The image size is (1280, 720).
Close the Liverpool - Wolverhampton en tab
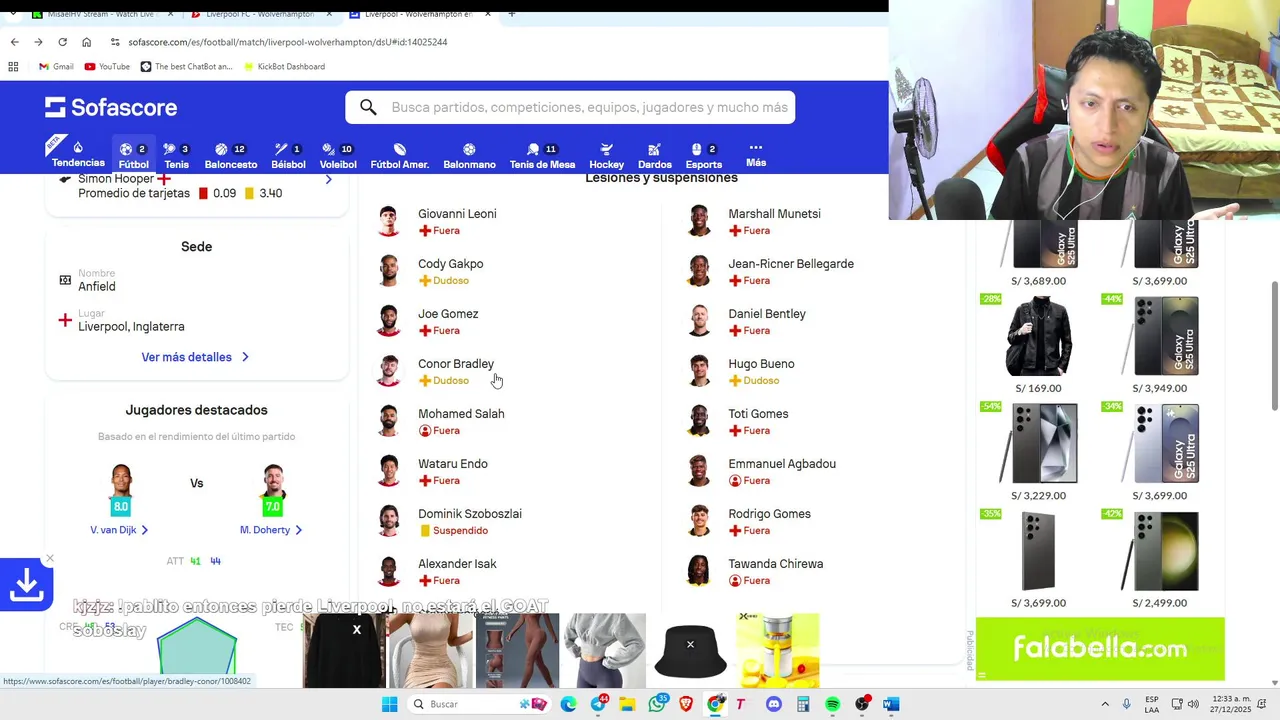click(488, 14)
